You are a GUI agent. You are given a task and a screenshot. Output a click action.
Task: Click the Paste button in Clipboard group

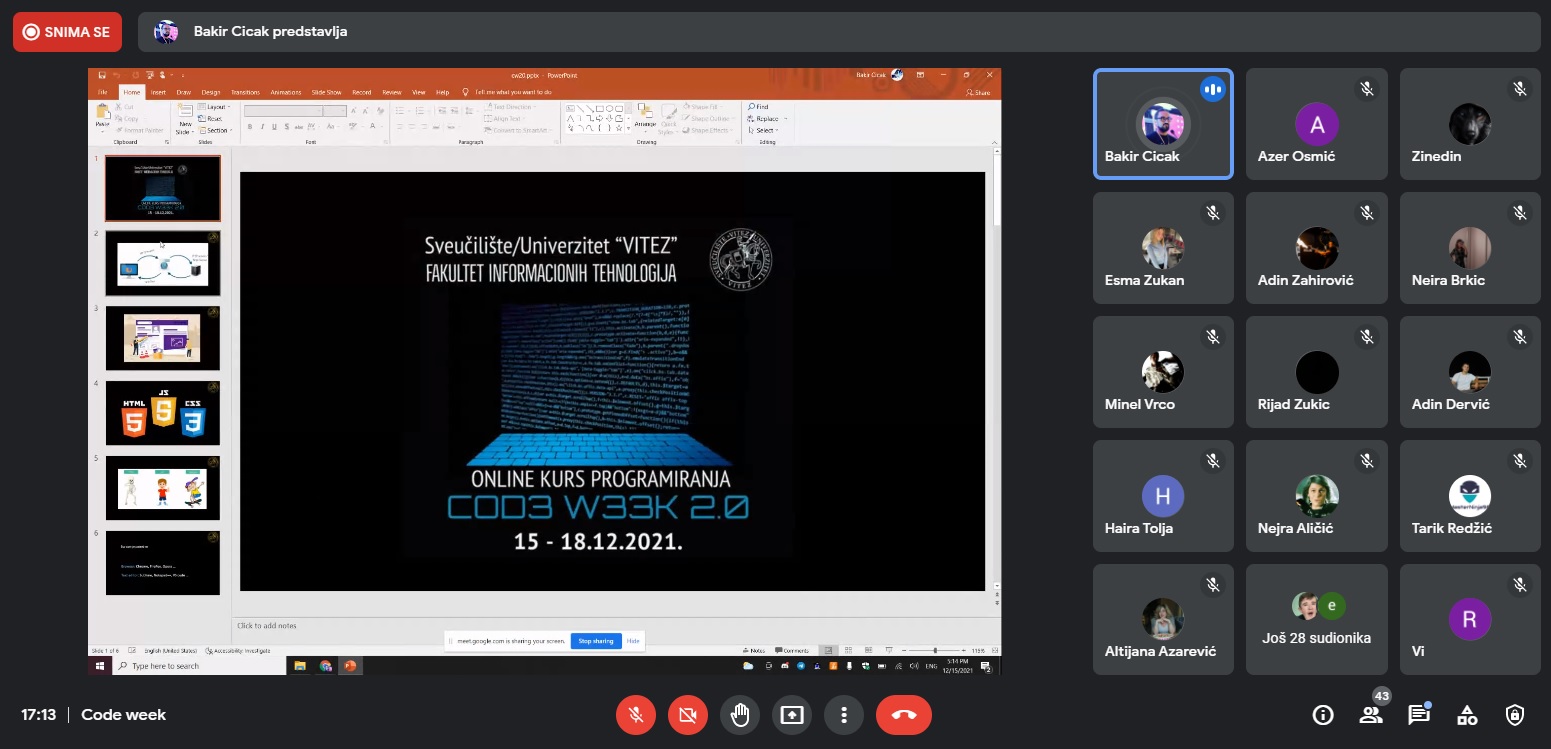click(x=102, y=118)
